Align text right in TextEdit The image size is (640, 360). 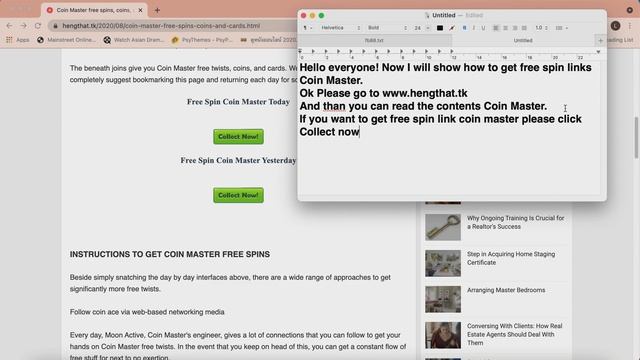click(515, 28)
